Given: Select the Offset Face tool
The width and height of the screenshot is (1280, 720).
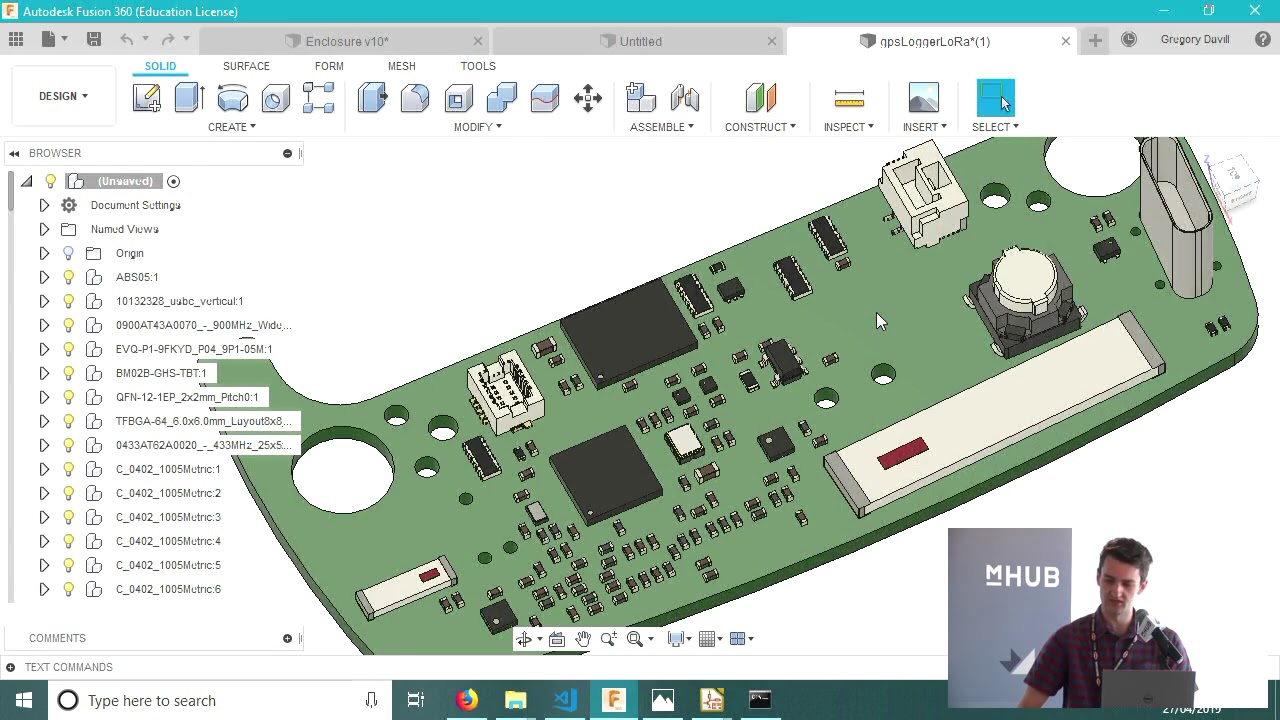Looking at the screenshot, I should click(x=544, y=98).
